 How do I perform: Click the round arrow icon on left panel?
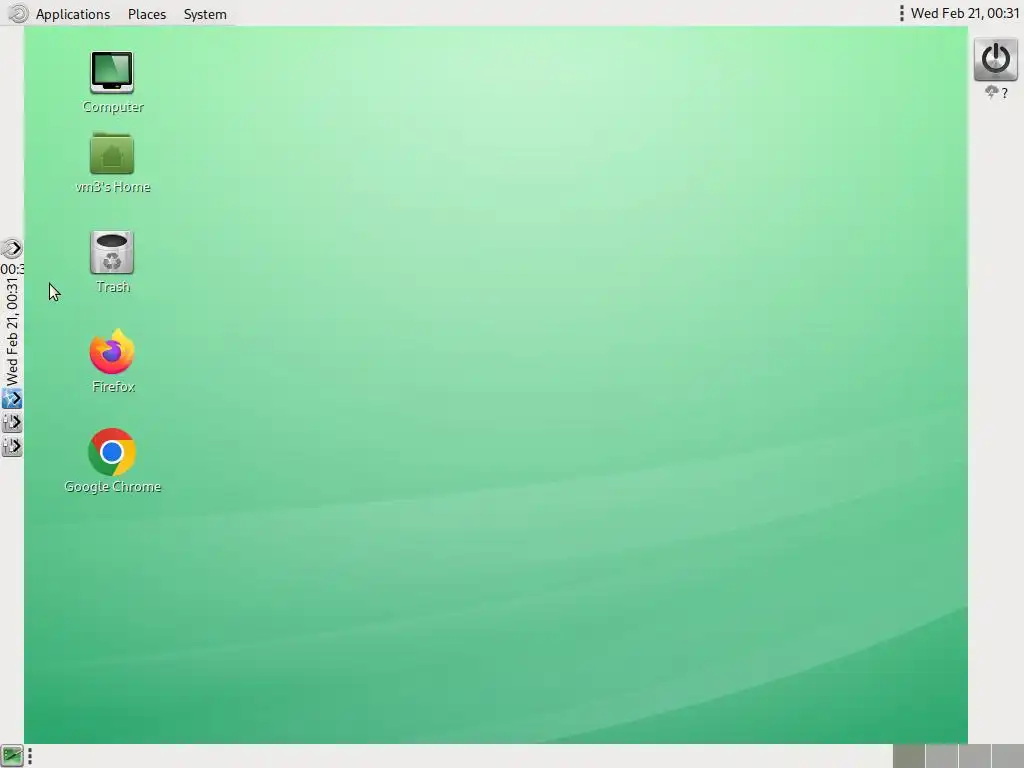pos(12,248)
